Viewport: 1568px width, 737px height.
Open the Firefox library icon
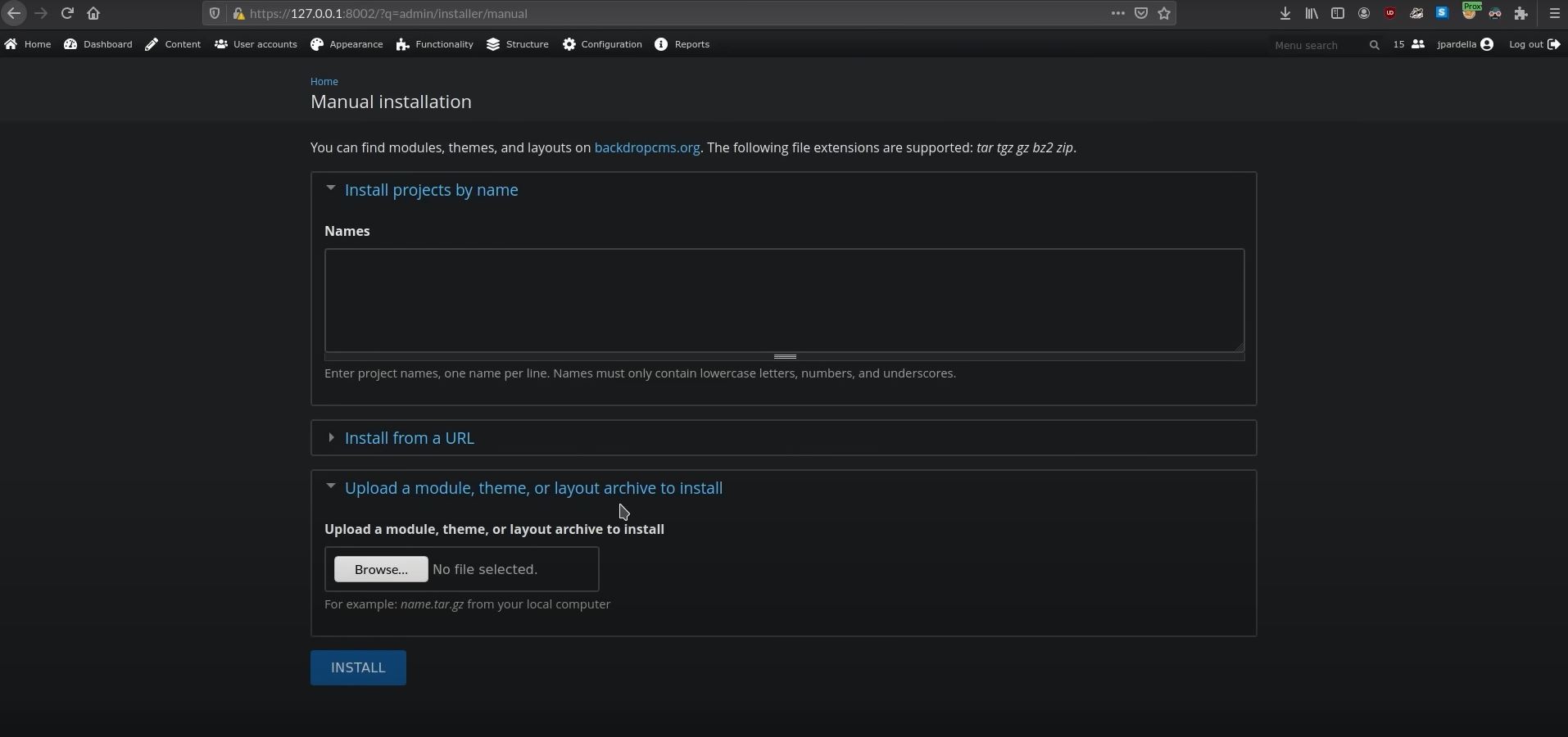1312,13
